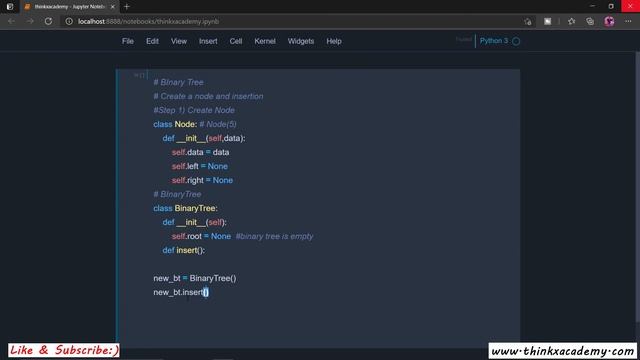
Task: Open the Widgets menu
Action: 301,41
